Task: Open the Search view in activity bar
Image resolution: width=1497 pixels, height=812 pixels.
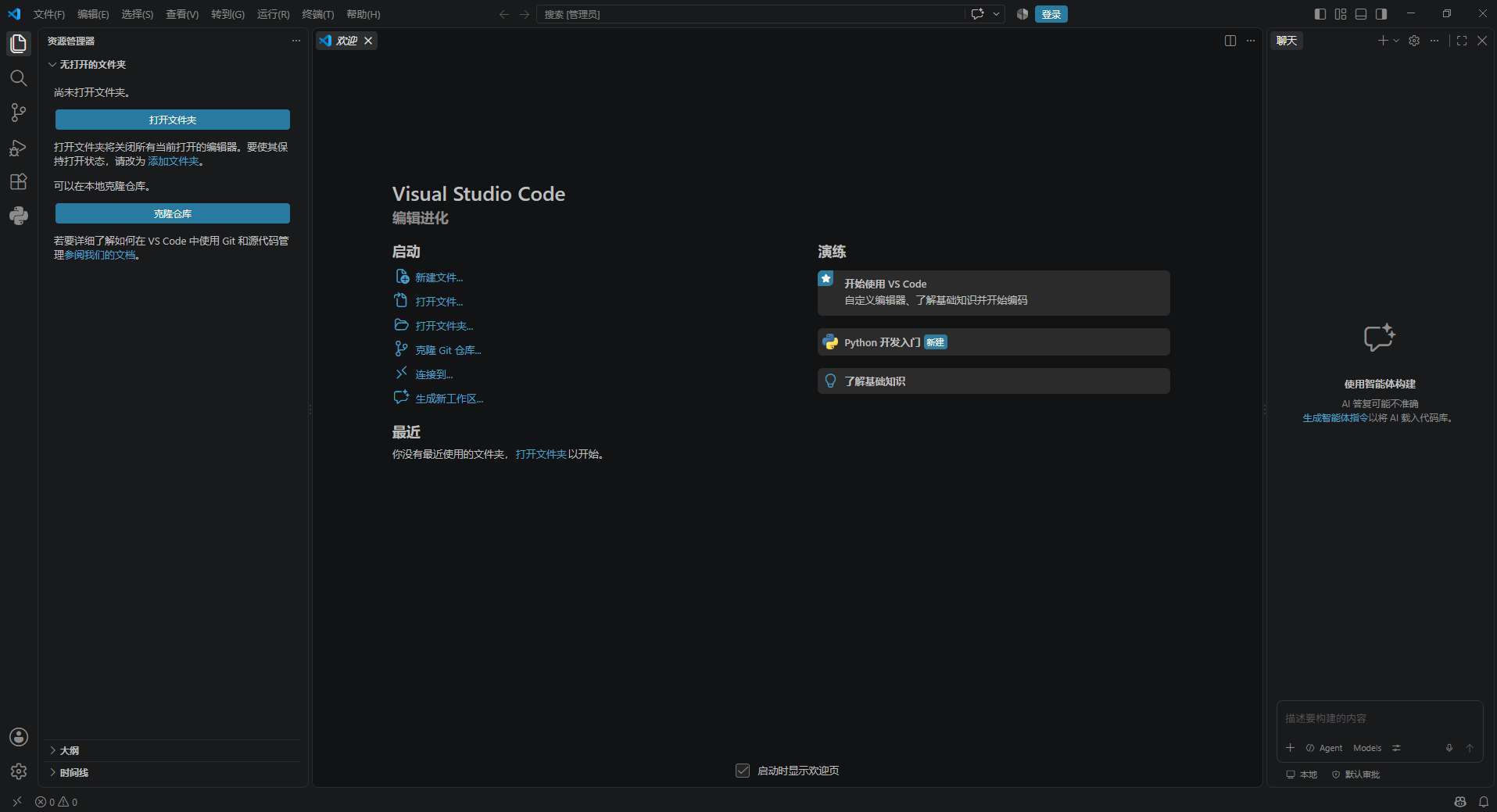Action: [19, 78]
